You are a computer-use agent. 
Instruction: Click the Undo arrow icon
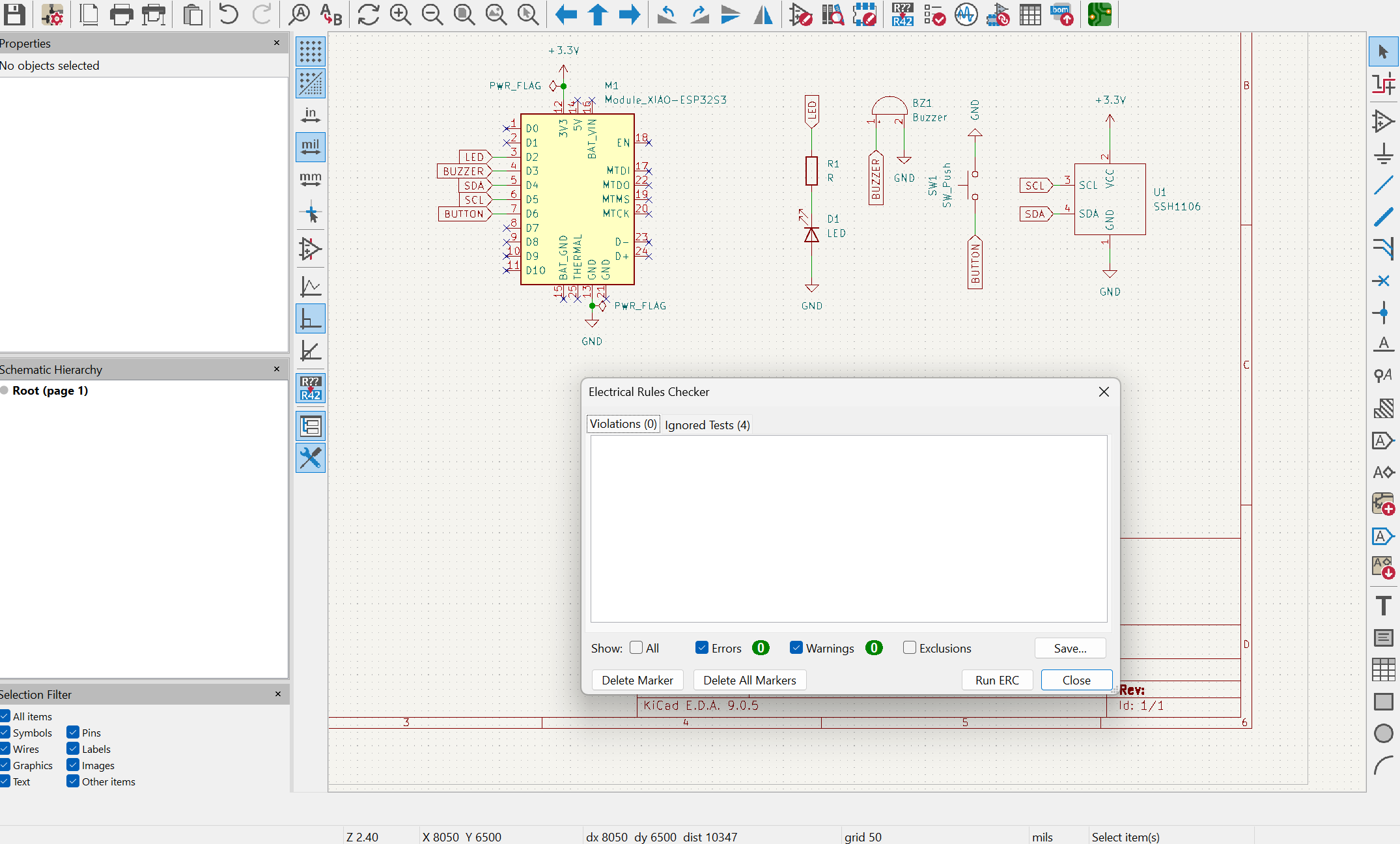229,14
